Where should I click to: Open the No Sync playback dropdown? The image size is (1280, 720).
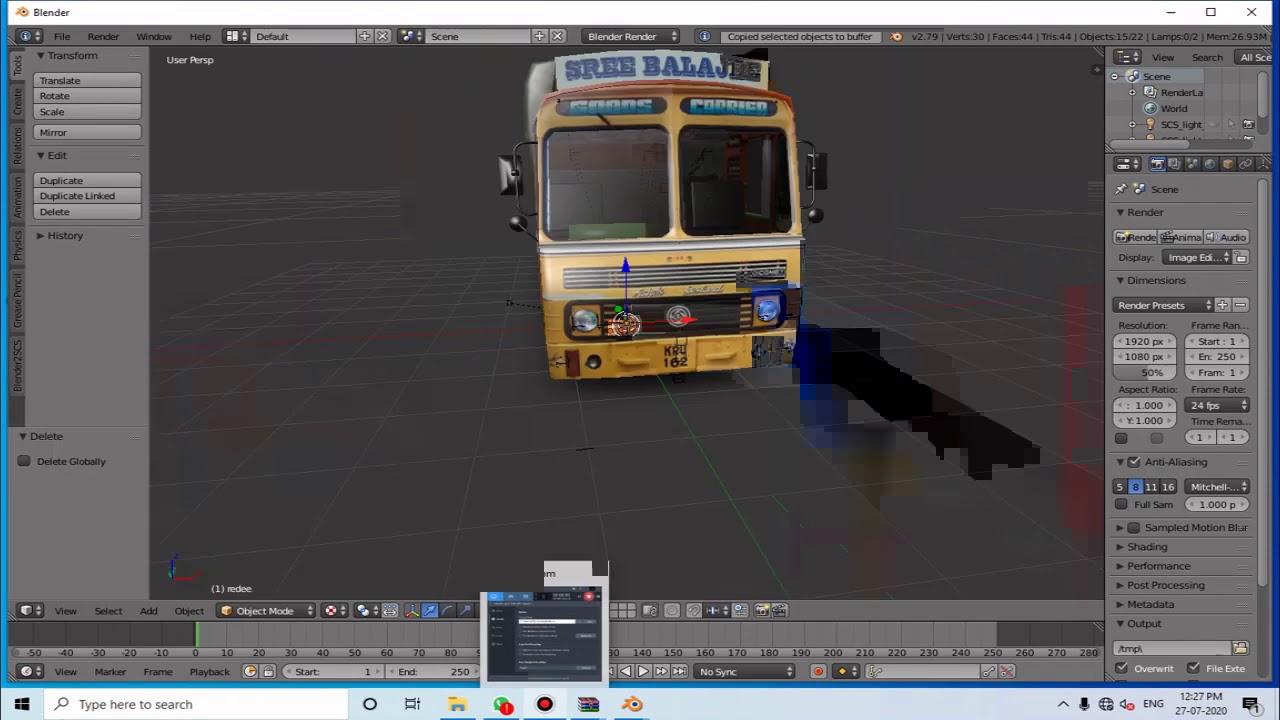pos(745,672)
